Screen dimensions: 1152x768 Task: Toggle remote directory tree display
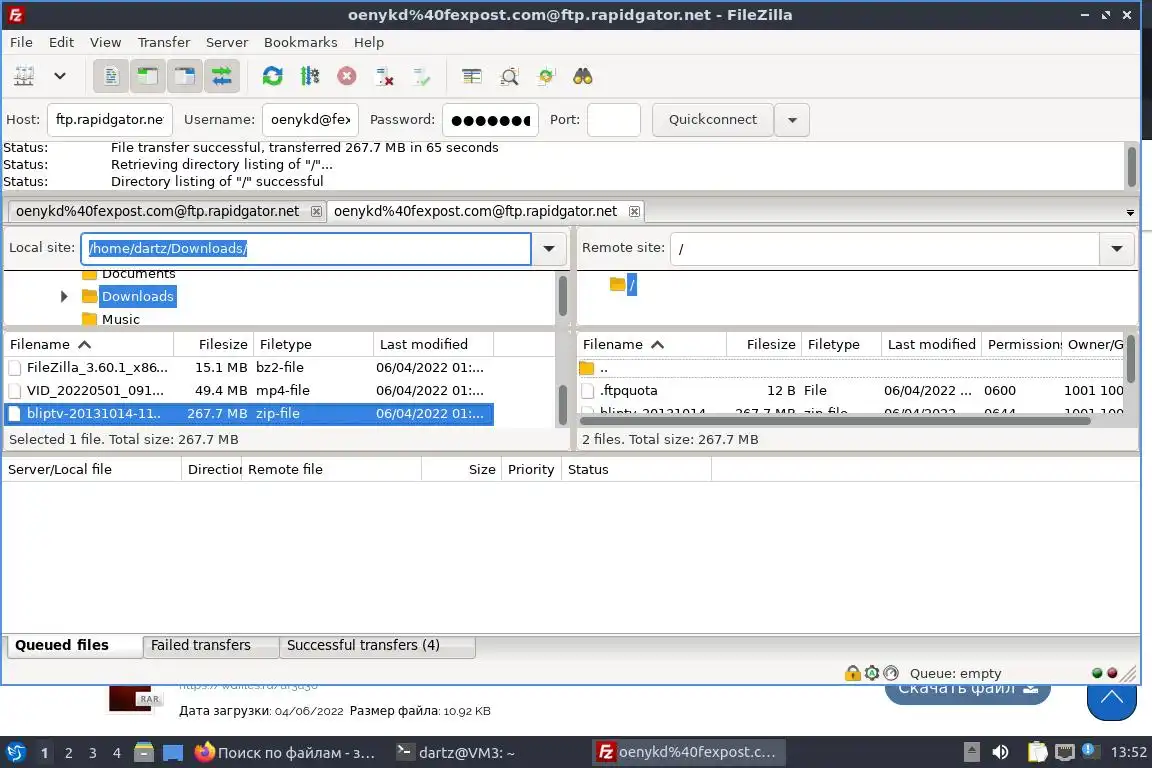pos(184,76)
